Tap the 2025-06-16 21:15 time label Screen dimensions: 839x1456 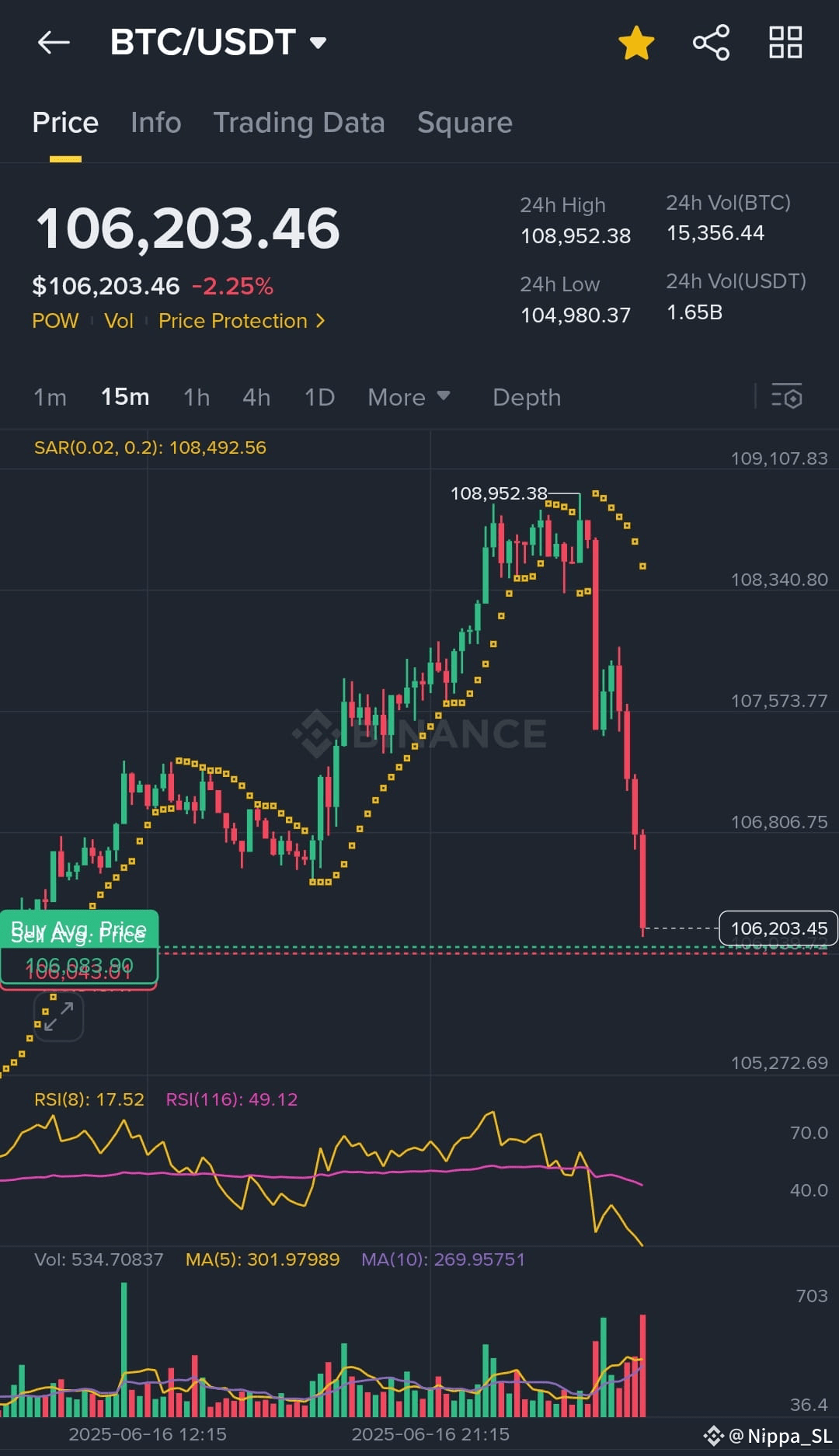coord(430,1434)
